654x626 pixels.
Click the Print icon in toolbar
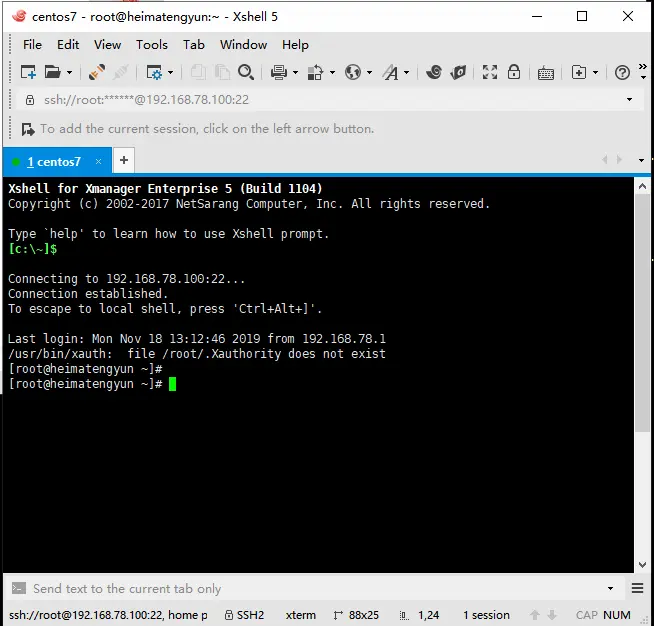(279, 72)
